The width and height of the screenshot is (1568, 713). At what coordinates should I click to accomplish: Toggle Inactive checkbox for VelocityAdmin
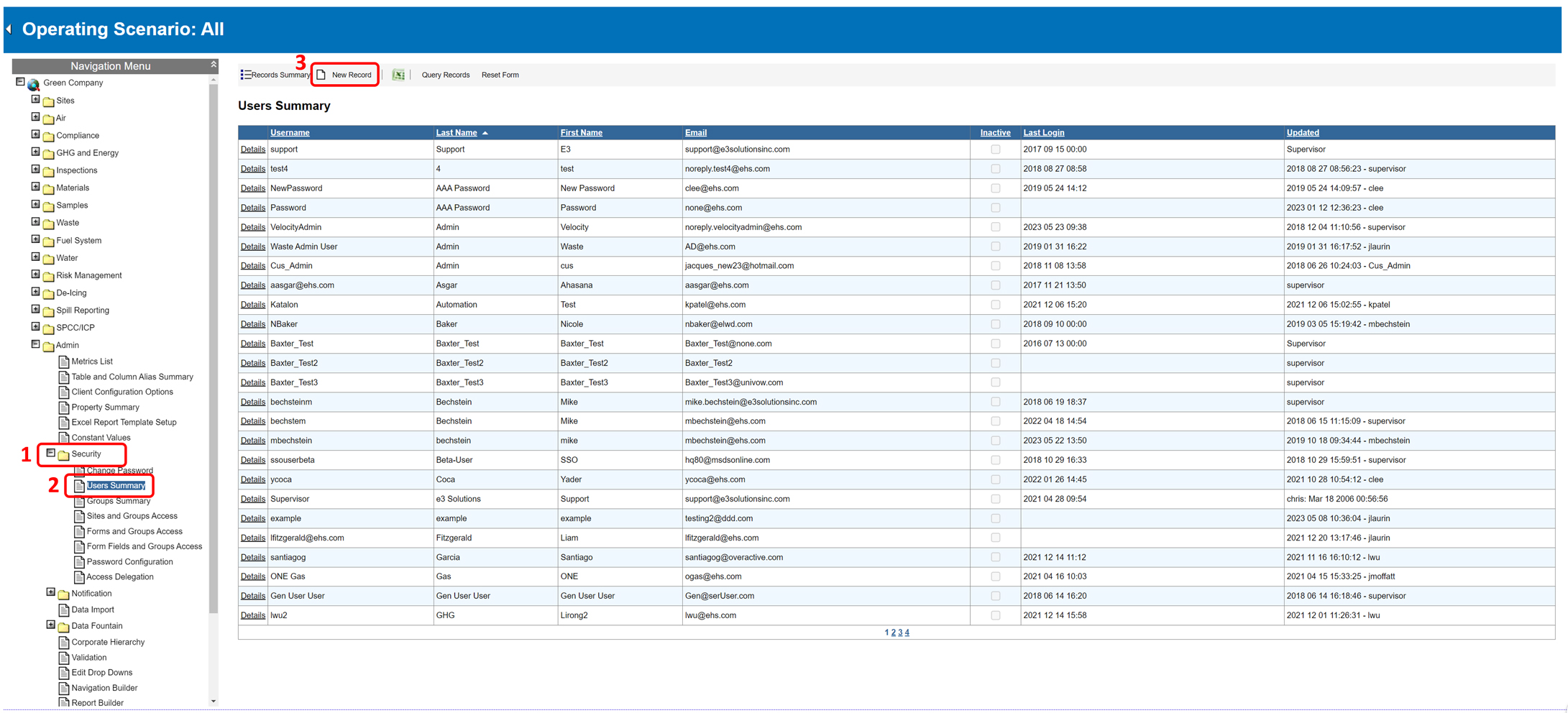pos(996,227)
